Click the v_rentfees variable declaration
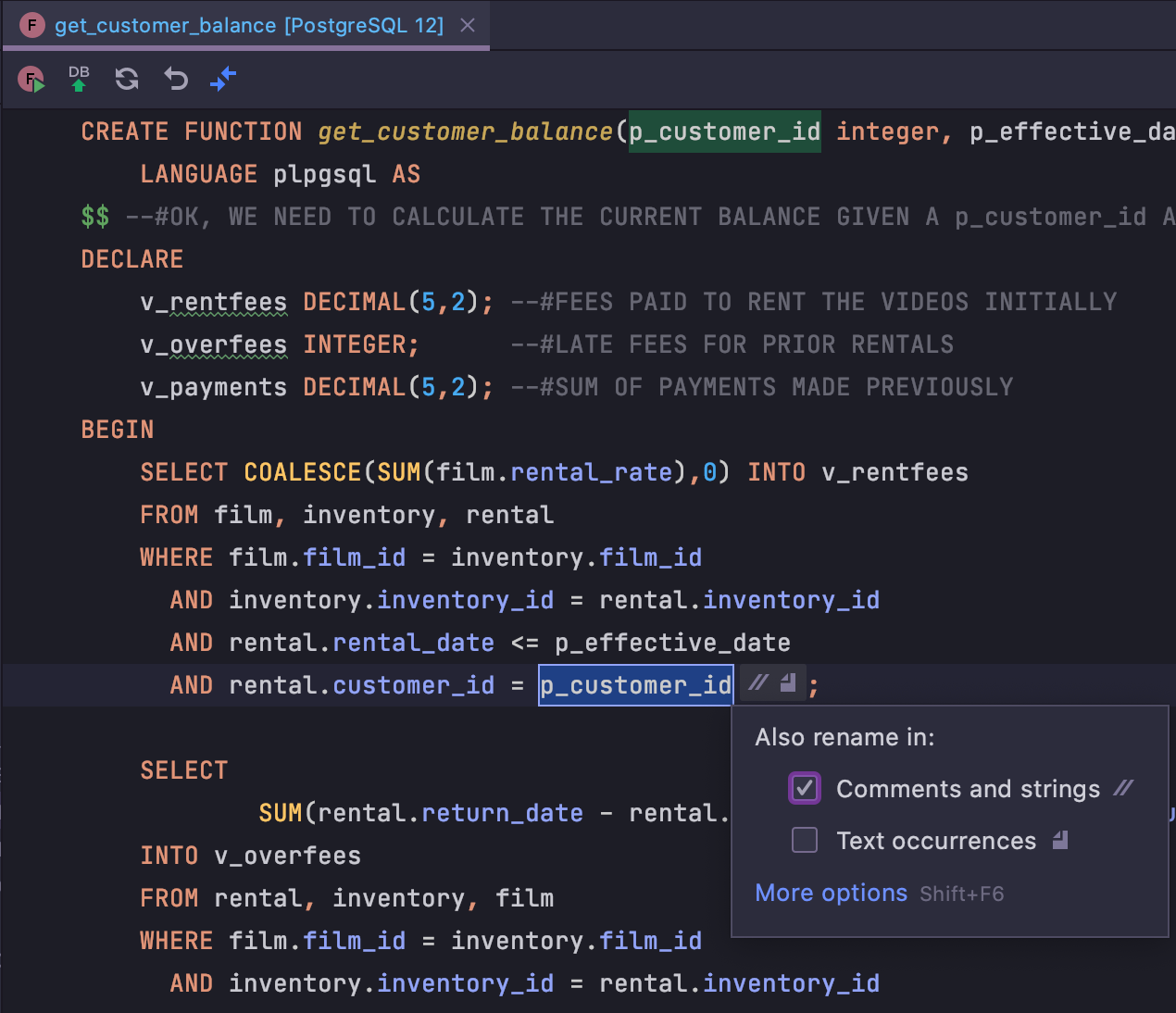The image size is (1176, 1013). 214,302
